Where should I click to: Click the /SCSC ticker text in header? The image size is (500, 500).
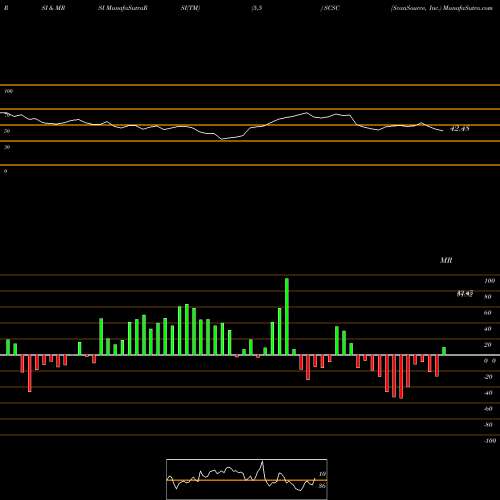tap(330, 8)
